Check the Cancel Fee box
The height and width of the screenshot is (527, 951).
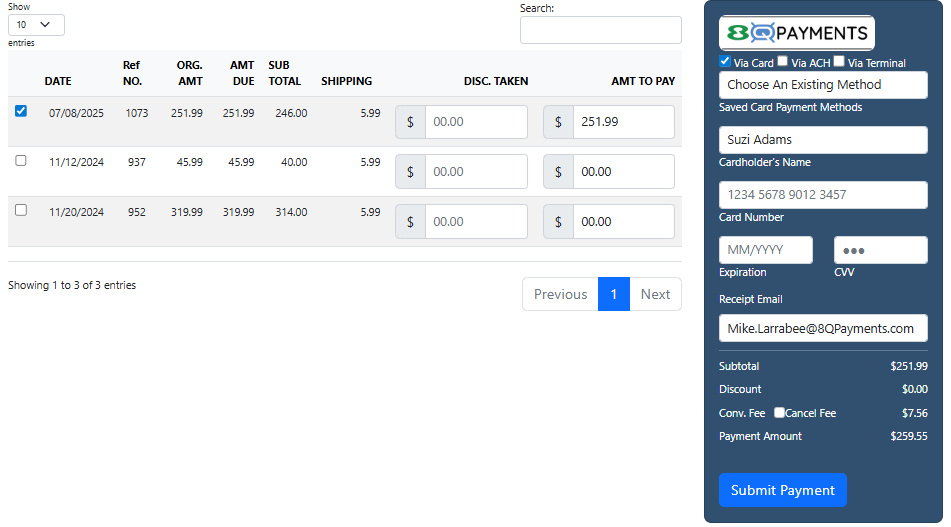tap(780, 412)
